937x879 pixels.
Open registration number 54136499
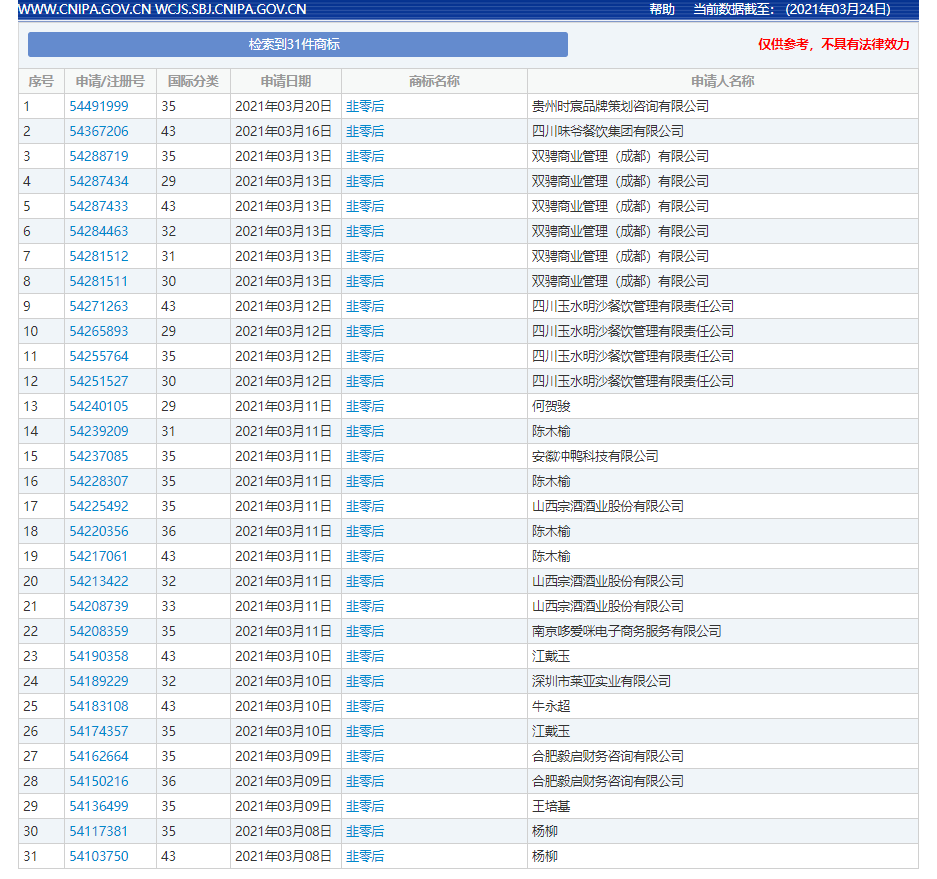(99, 807)
